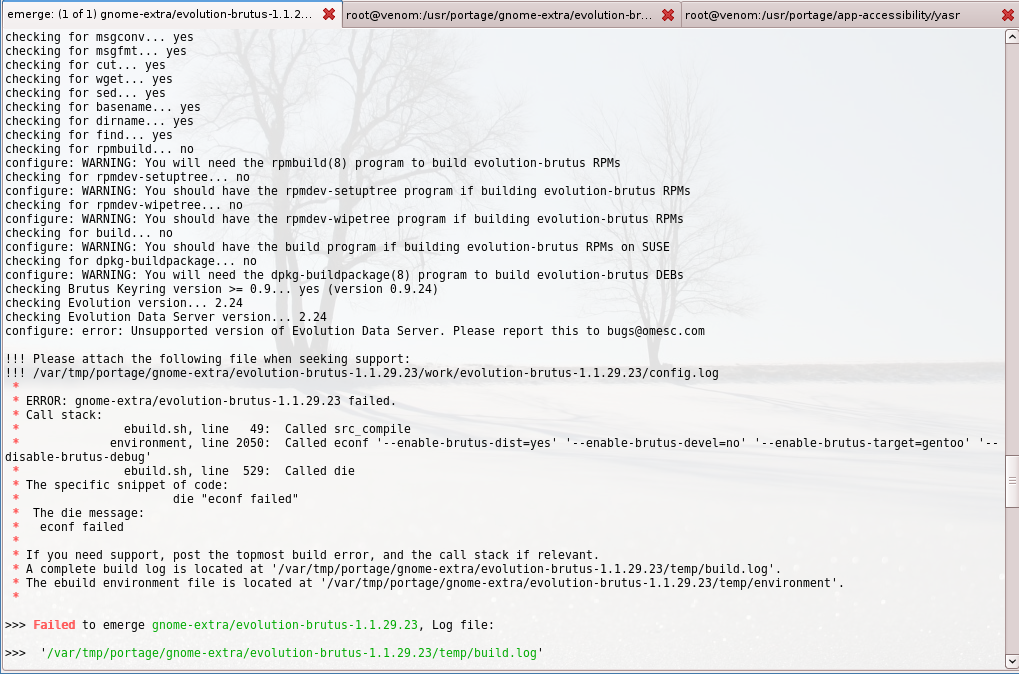
Task: Click the 'Called src_compile' line
Action: click(x=267, y=429)
